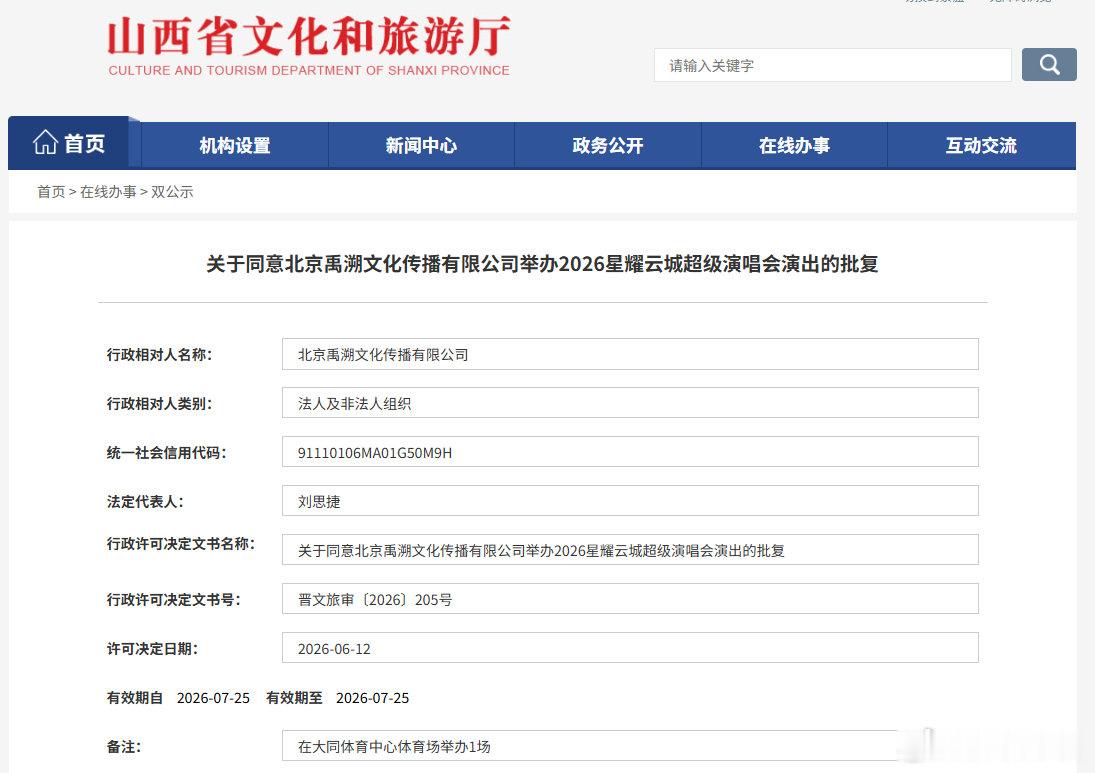Go to 首页 in the navigation bar

tap(68, 143)
